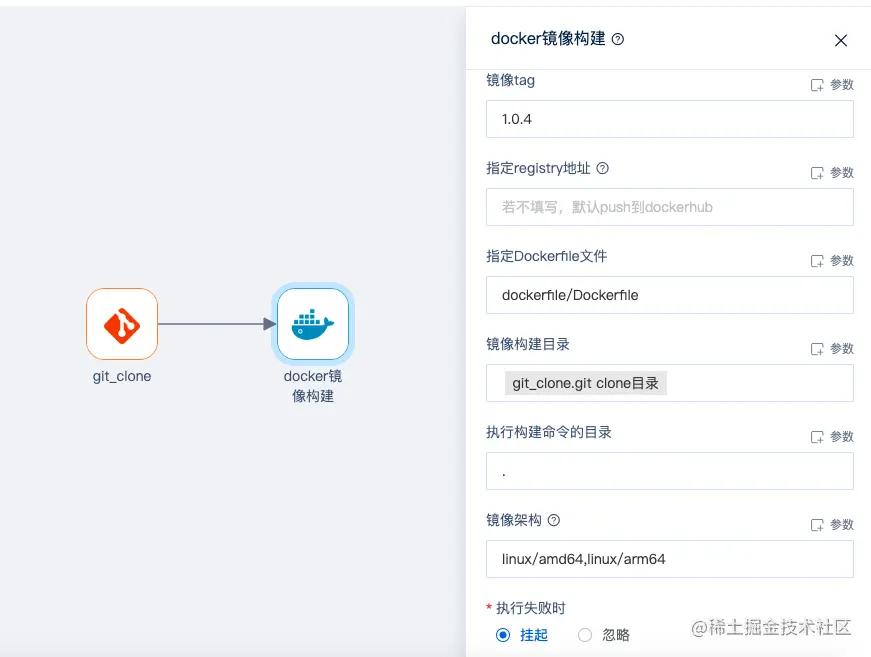Select the git_clone node icon

click(x=122, y=324)
